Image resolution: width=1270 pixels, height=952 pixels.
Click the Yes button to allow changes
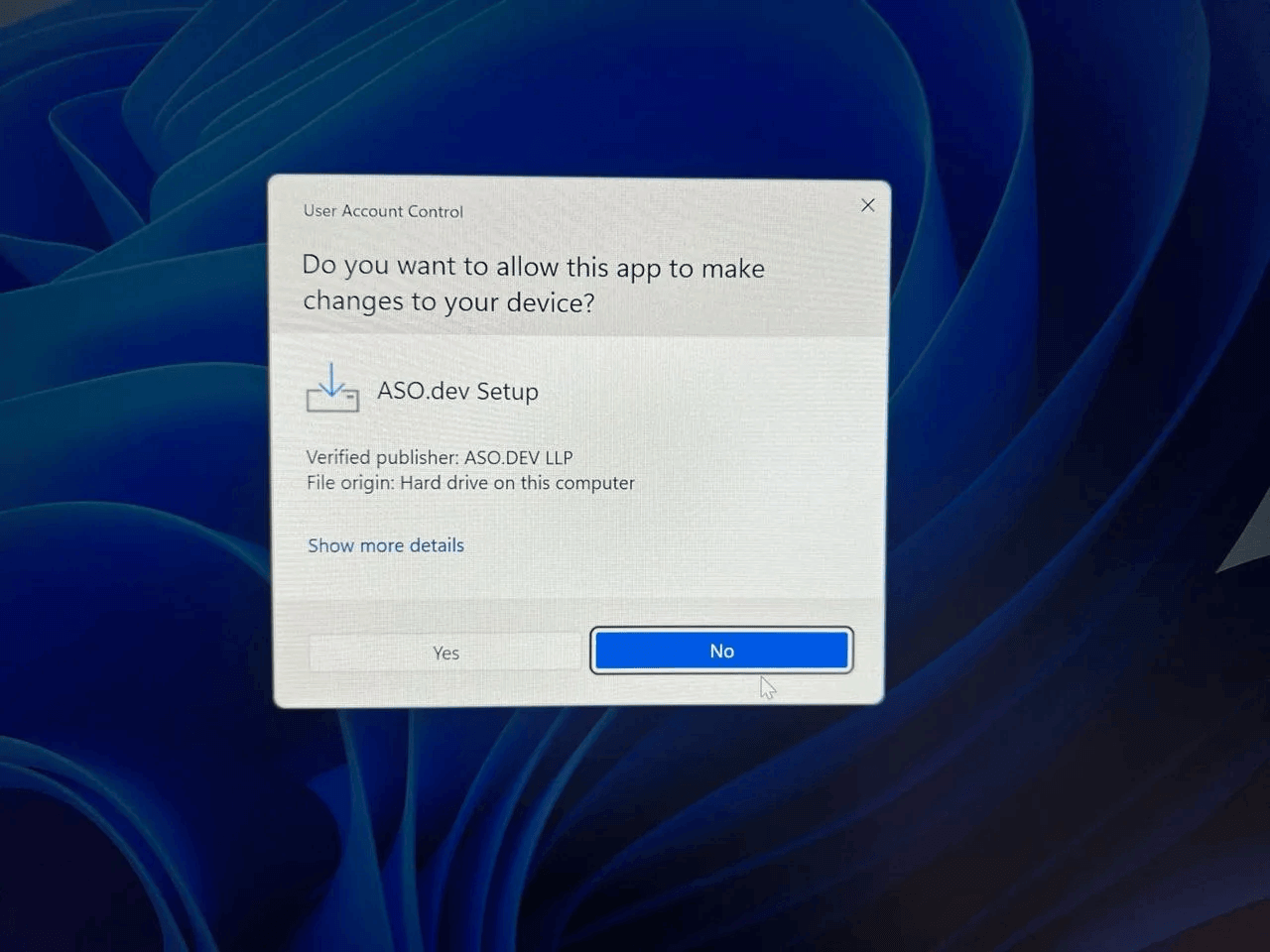(445, 653)
